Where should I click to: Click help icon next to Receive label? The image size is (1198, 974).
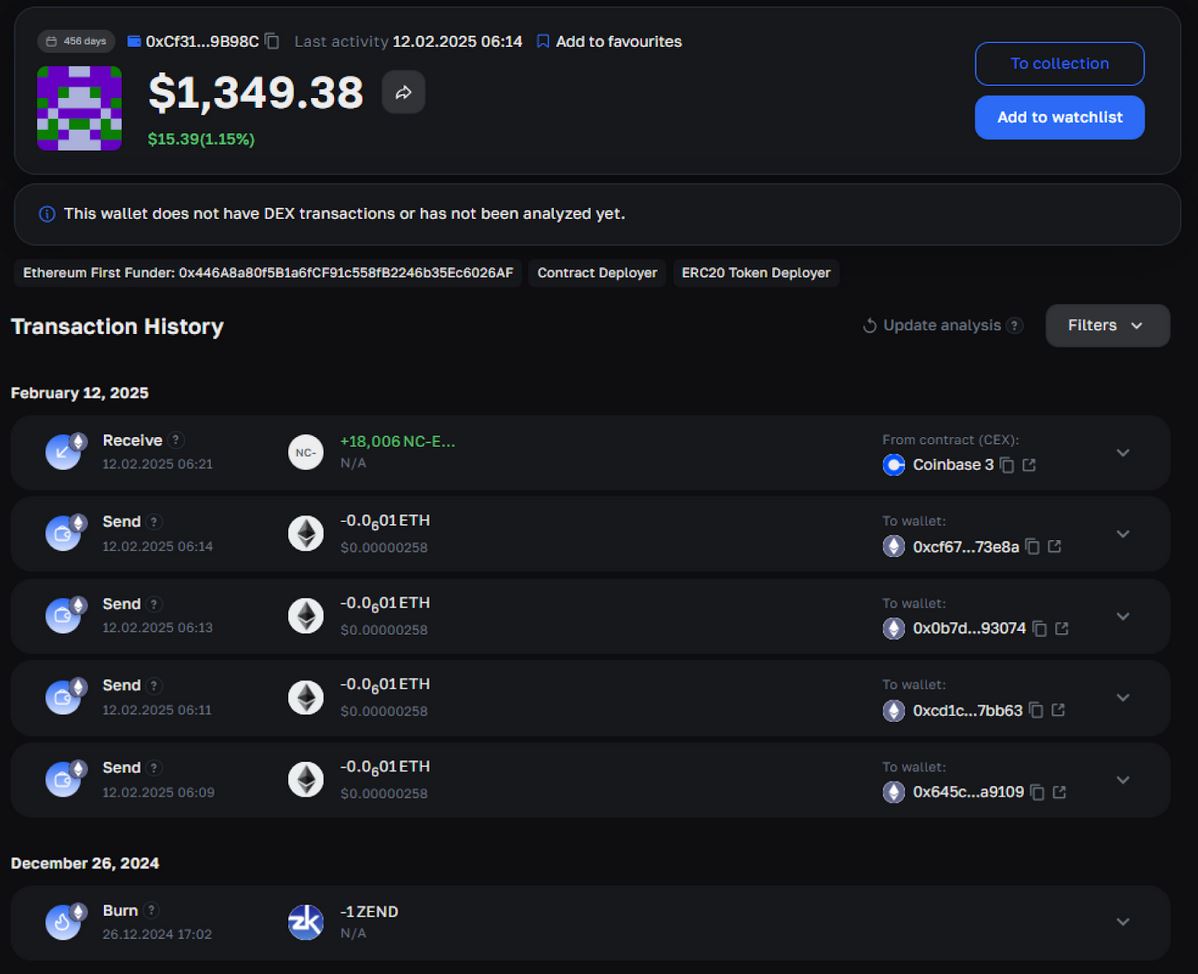[x=176, y=440]
